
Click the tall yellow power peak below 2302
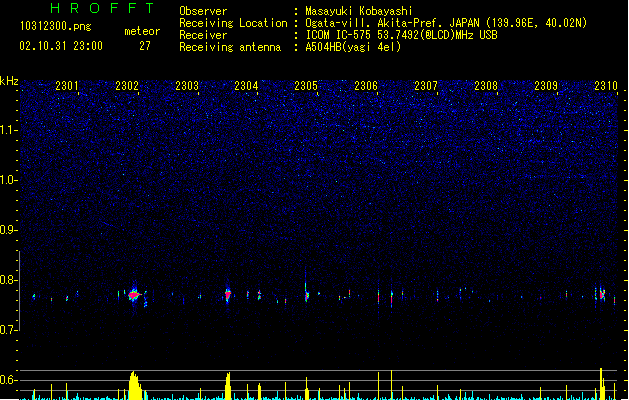[135, 385]
